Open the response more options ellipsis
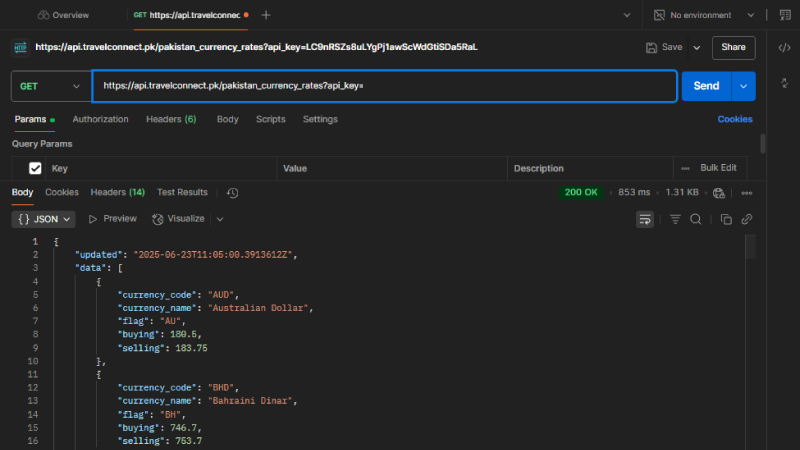Viewport: 800px width, 450px height. click(x=746, y=193)
